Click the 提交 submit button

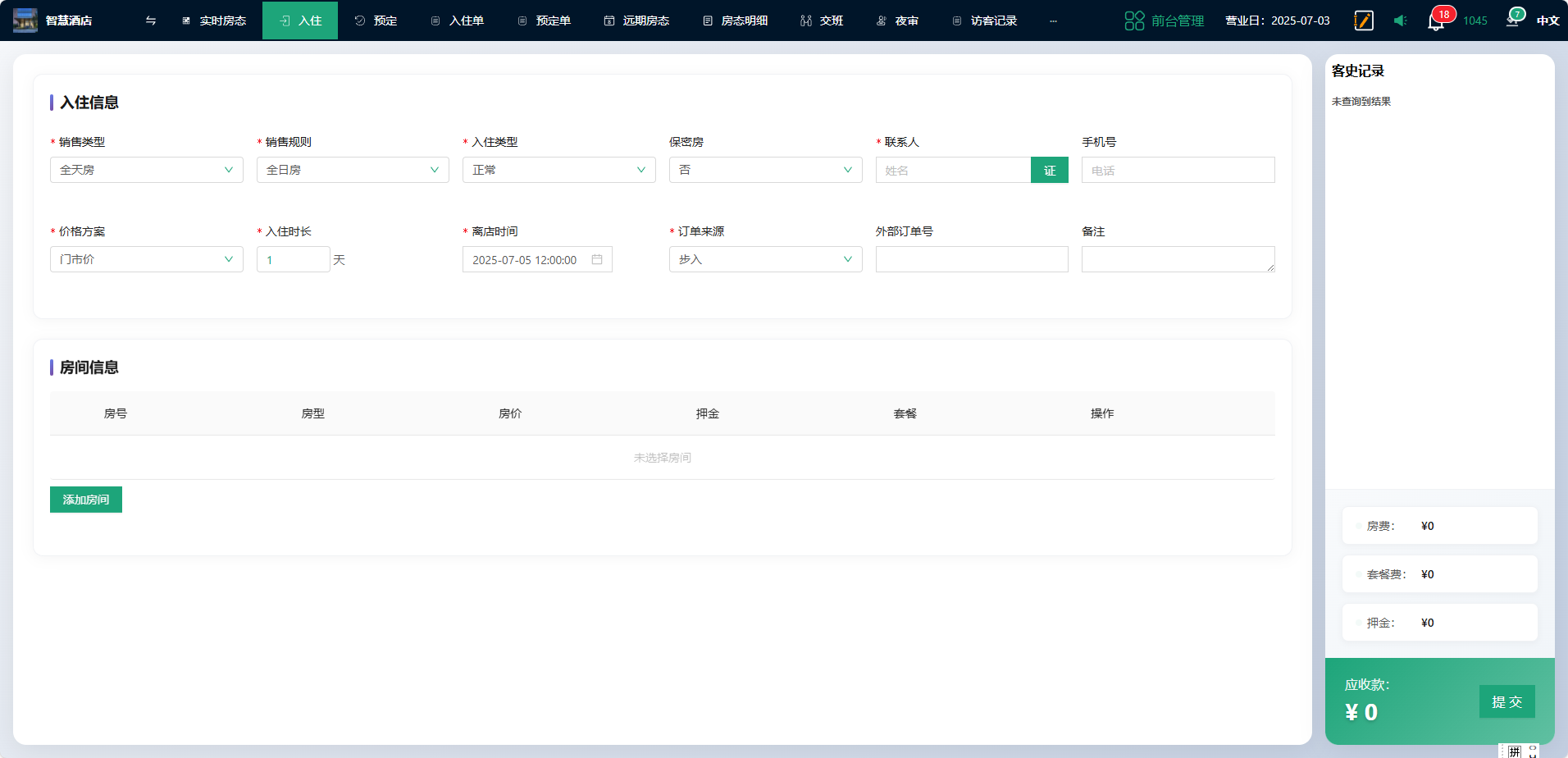pos(1507,701)
